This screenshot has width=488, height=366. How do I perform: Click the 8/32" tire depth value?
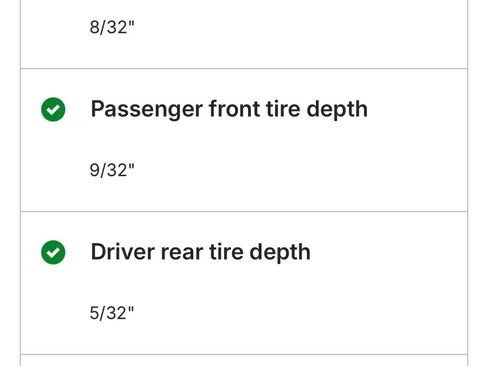pyautogui.click(x=112, y=27)
